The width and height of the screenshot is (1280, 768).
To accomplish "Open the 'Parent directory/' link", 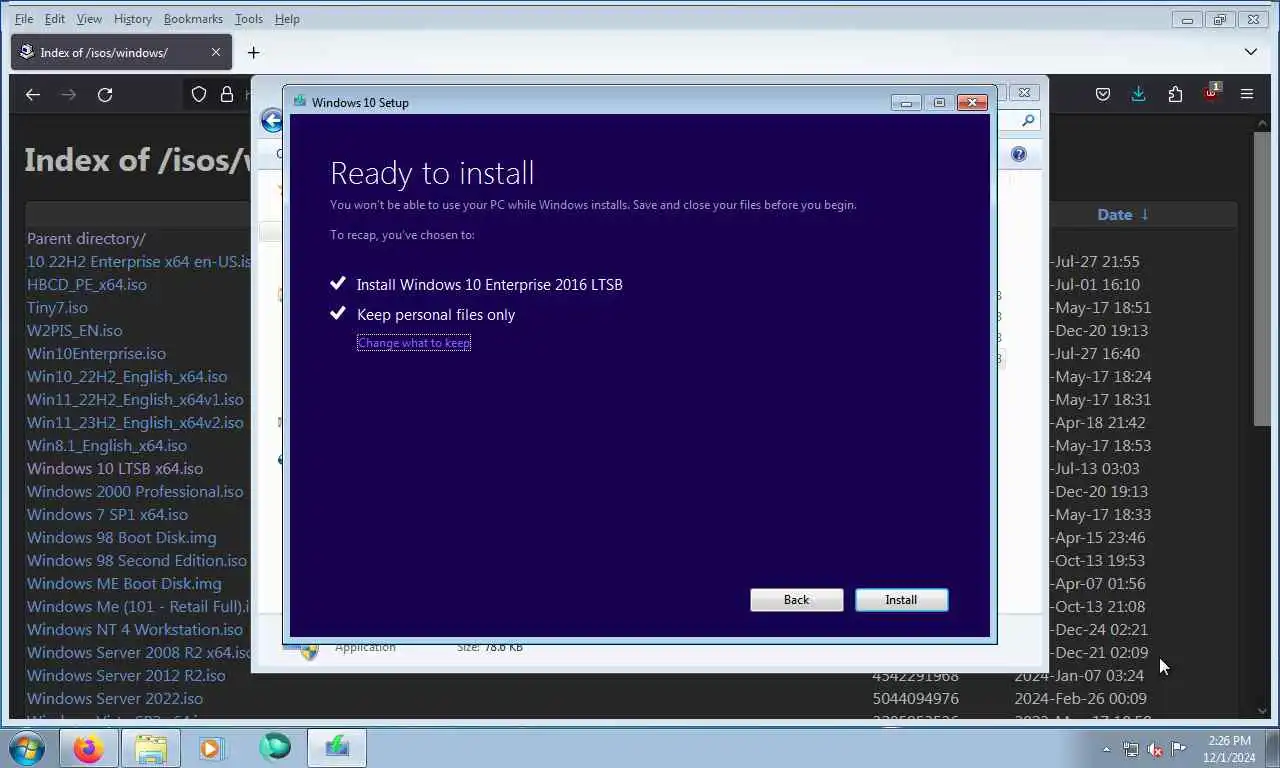I will click(86, 238).
